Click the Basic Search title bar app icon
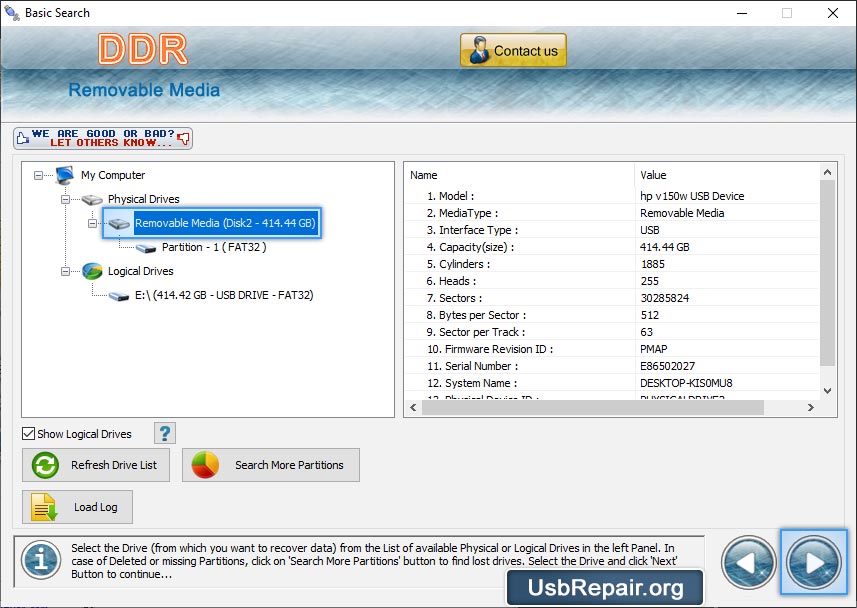The width and height of the screenshot is (857, 608). click(11, 13)
